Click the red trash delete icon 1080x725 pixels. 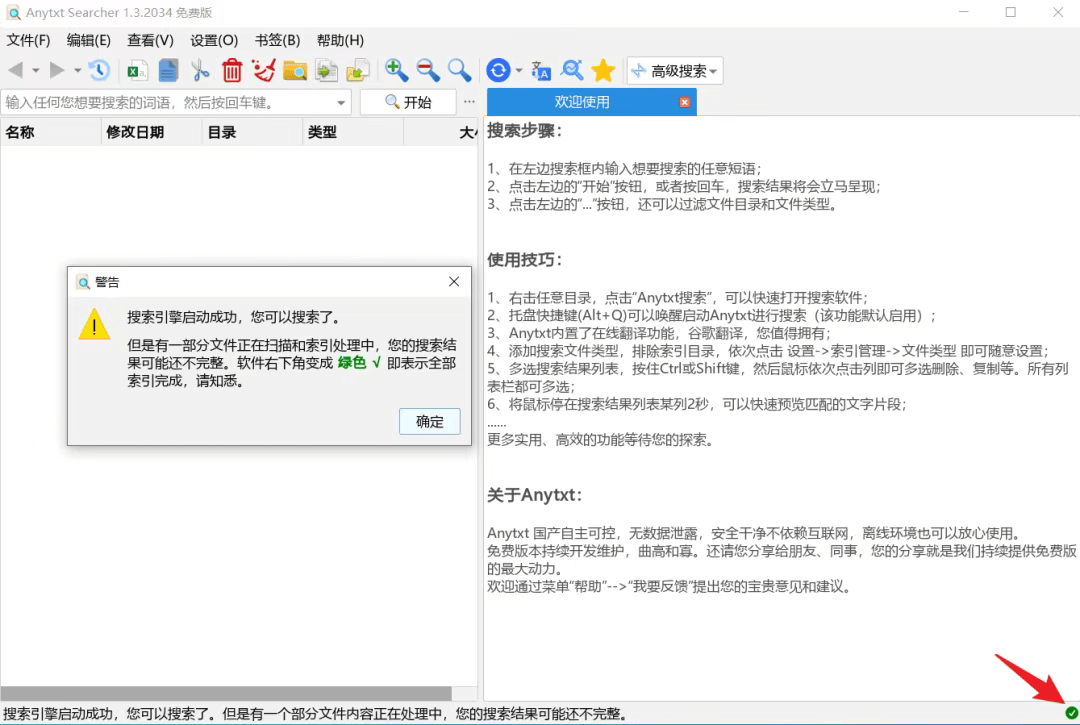click(232, 70)
